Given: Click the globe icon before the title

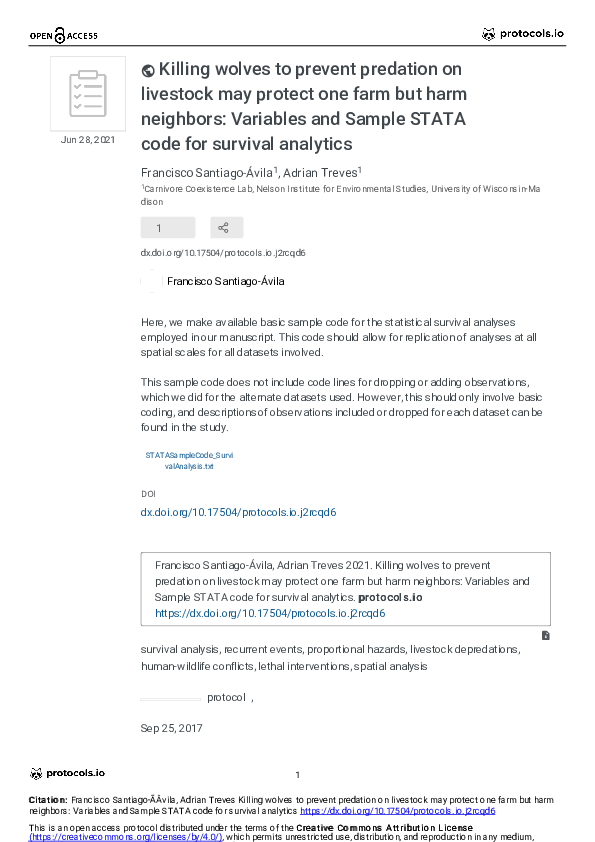Looking at the screenshot, I should click(148, 70).
